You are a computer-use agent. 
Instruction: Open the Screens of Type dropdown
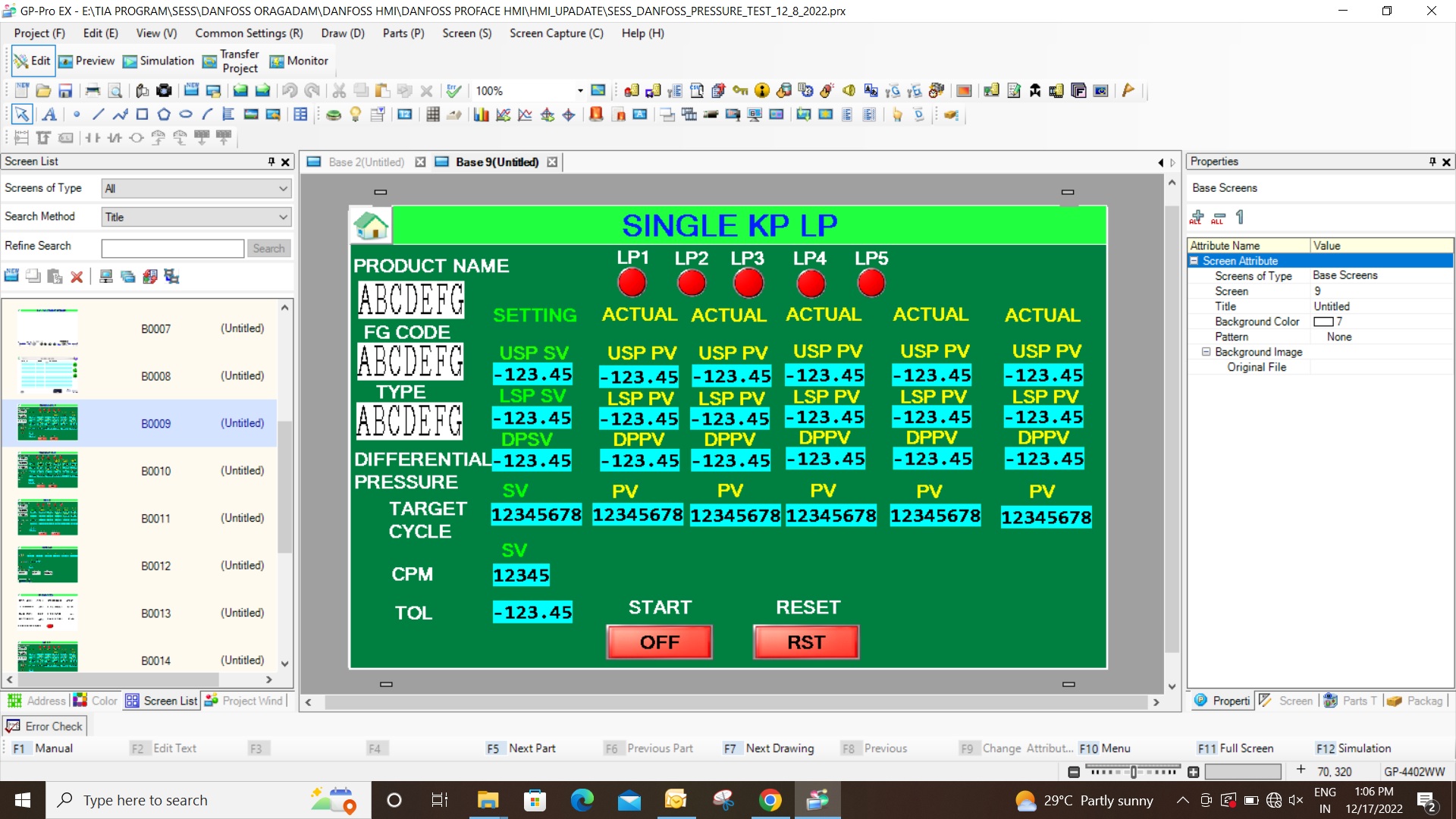coord(196,188)
